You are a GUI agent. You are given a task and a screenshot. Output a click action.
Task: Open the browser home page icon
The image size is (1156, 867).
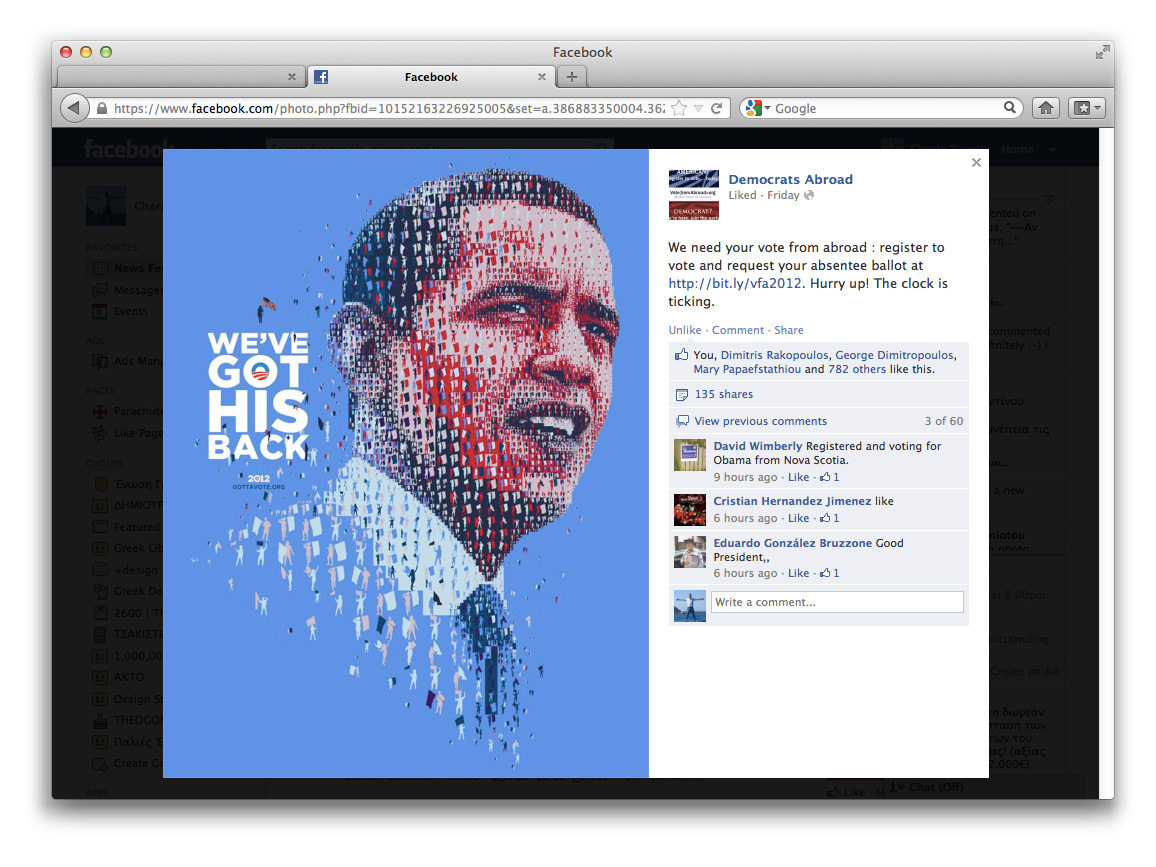tap(1045, 108)
